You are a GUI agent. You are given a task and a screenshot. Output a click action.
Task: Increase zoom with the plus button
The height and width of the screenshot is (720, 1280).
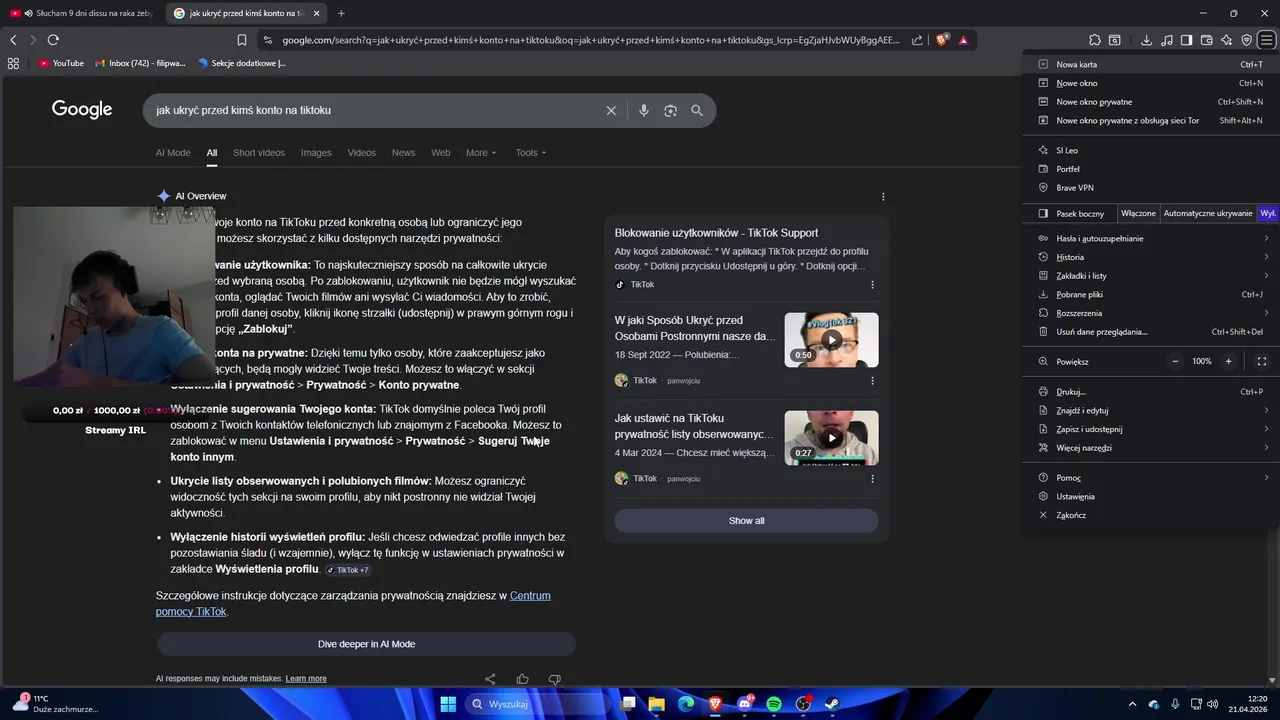(1229, 361)
